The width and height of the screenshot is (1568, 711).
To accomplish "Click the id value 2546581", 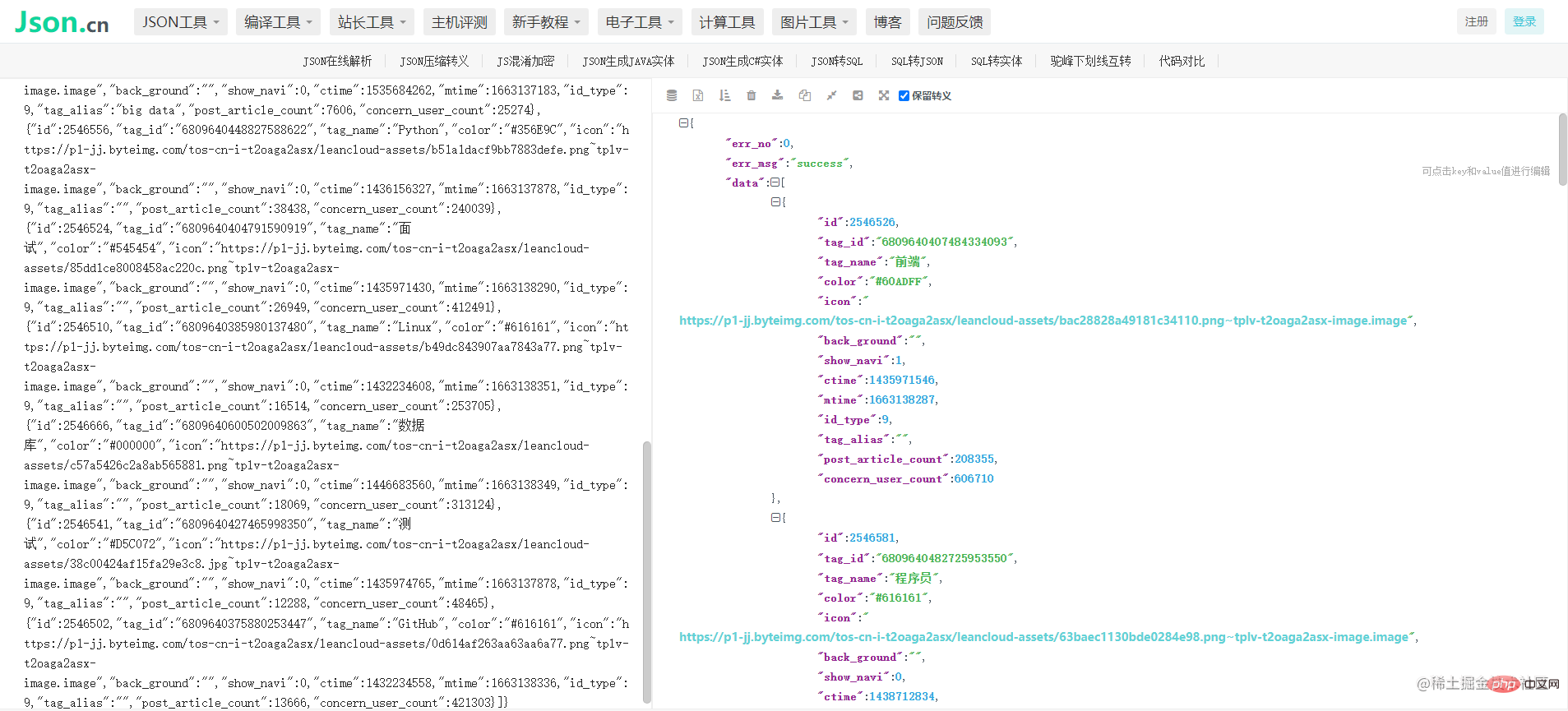I will coord(872,538).
